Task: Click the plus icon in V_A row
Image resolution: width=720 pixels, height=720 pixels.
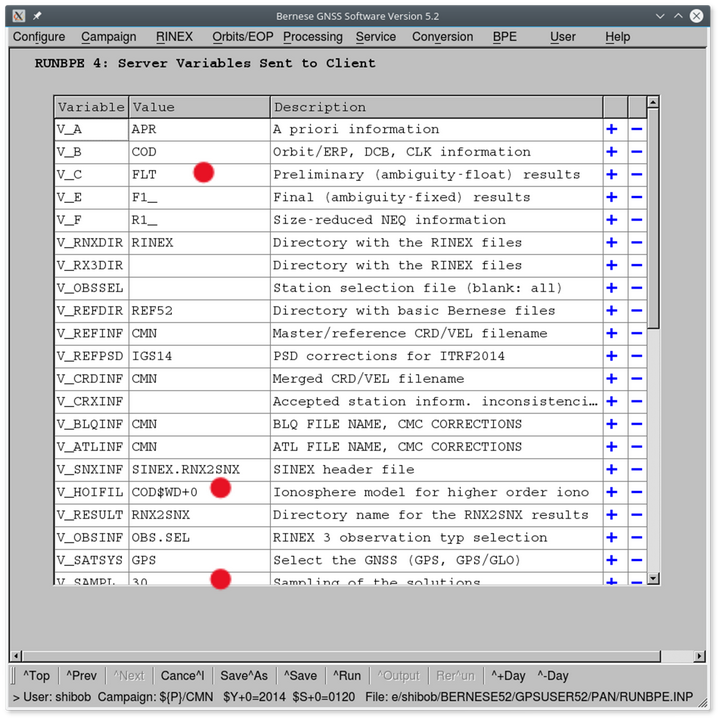Action: point(612,129)
